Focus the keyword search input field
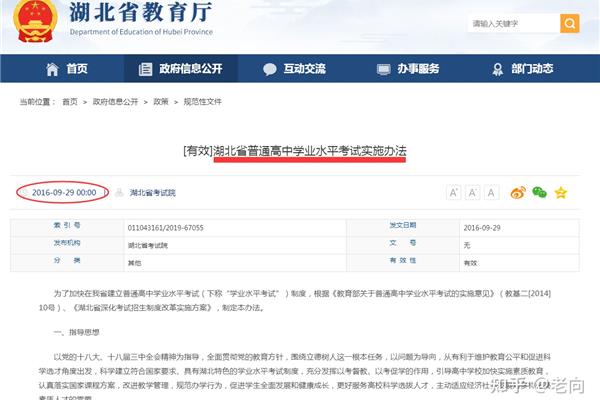The width and height of the screenshot is (600, 400). click(514, 23)
